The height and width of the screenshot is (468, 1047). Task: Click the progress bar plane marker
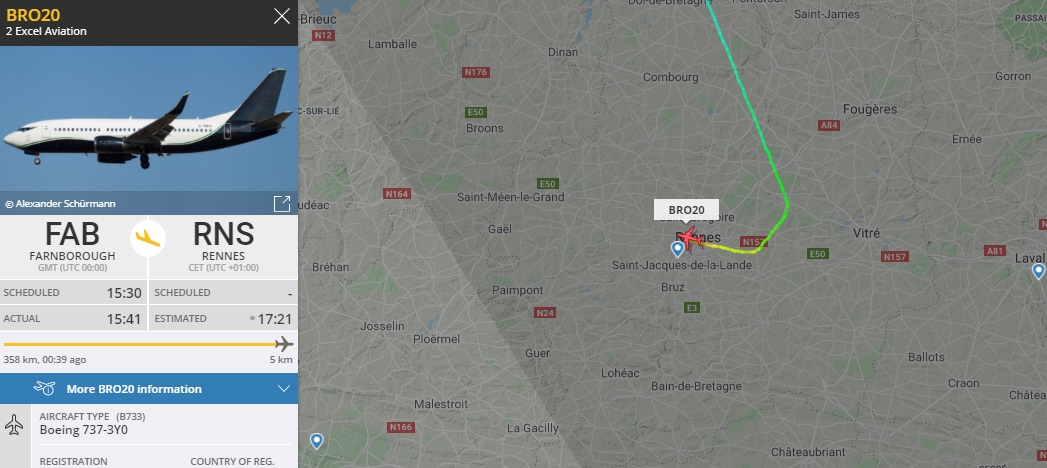click(x=284, y=344)
